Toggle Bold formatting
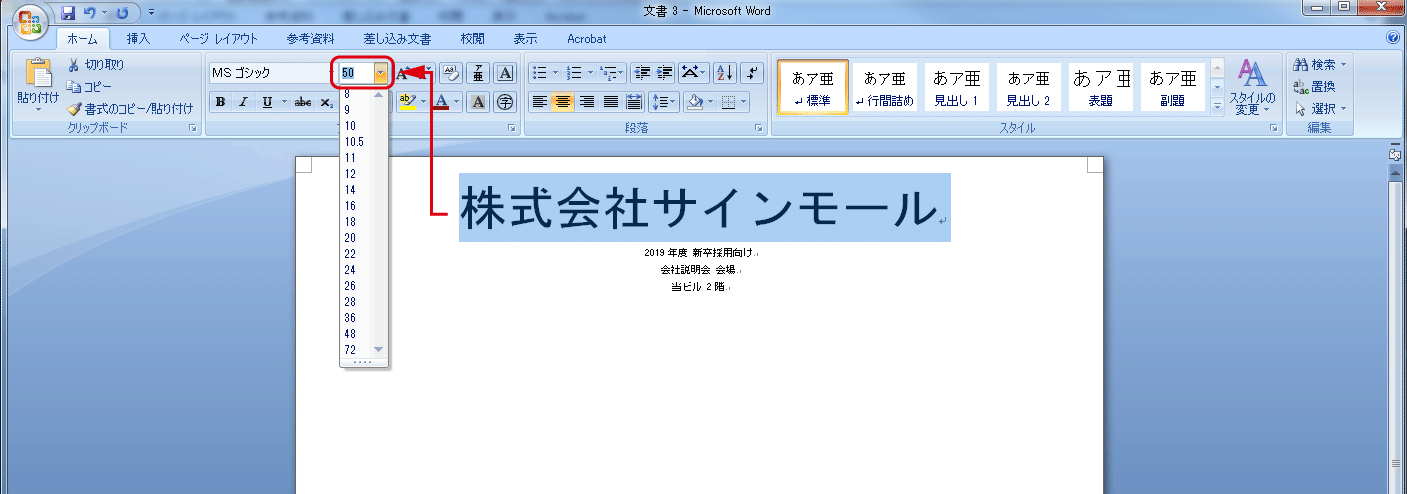This screenshot has height=494, width=1407. pos(220,102)
